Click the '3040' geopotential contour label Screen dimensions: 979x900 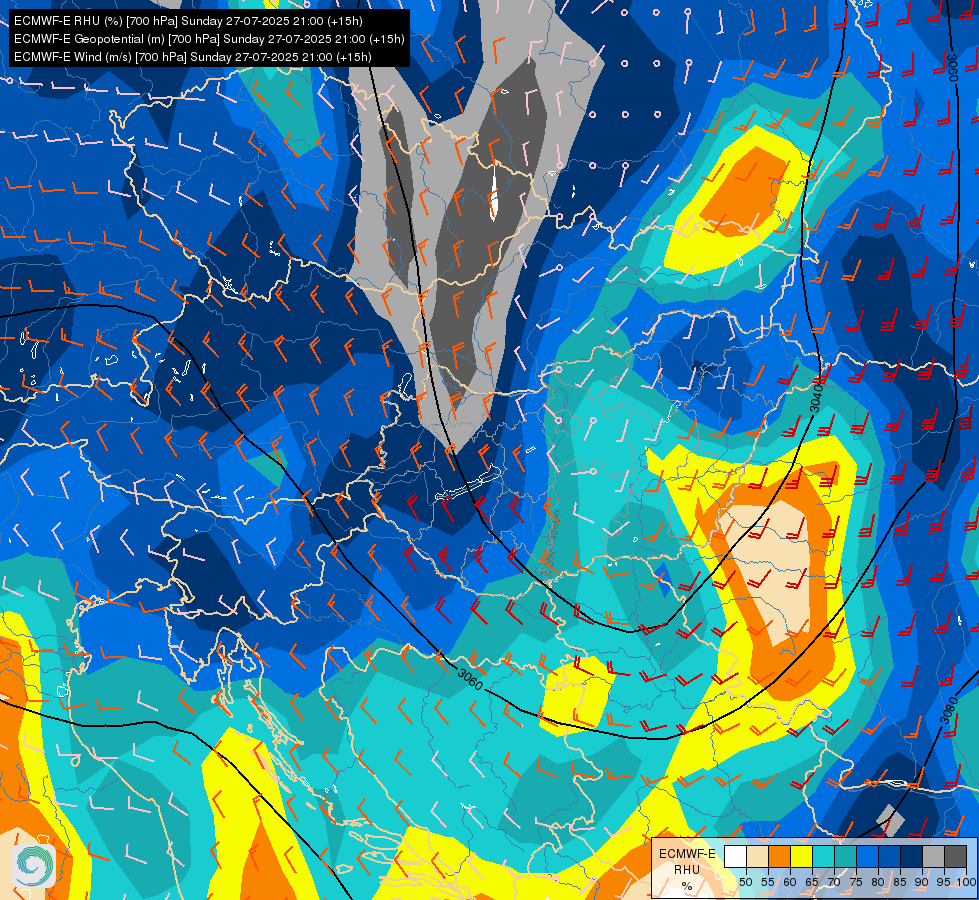click(x=817, y=398)
